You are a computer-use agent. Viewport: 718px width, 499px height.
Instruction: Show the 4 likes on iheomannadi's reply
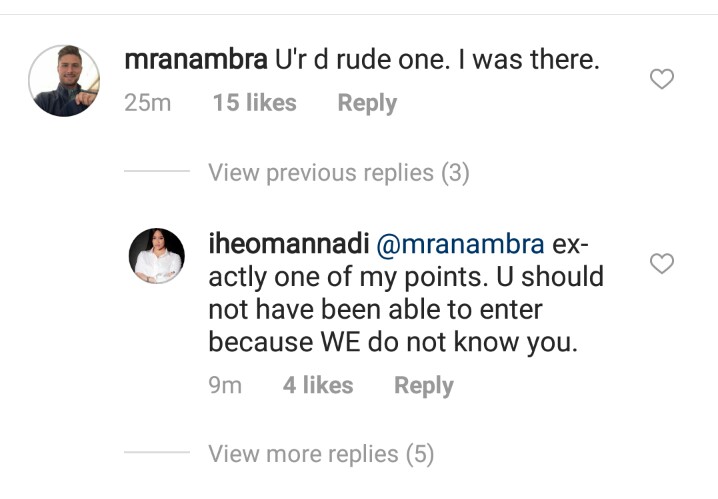317,386
